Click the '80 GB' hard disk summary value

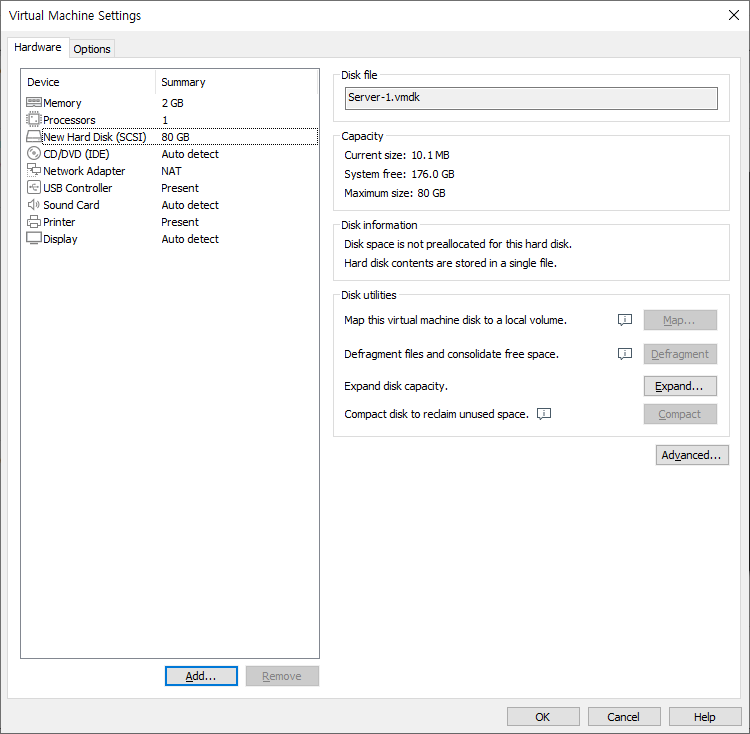point(175,137)
